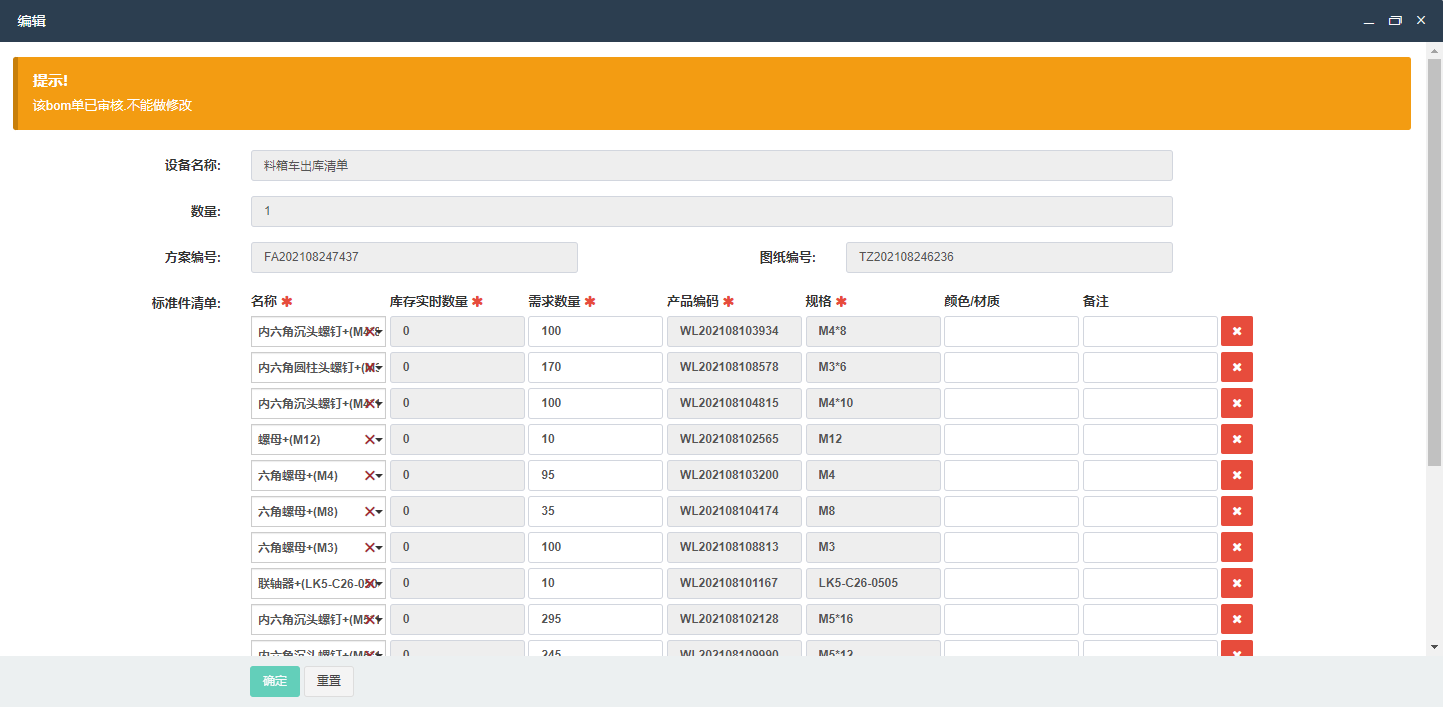The height and width of the screenshot is (707, 1443).
Task: Click the scrollbar down arrow
Action: click(x=1435, y=647)
